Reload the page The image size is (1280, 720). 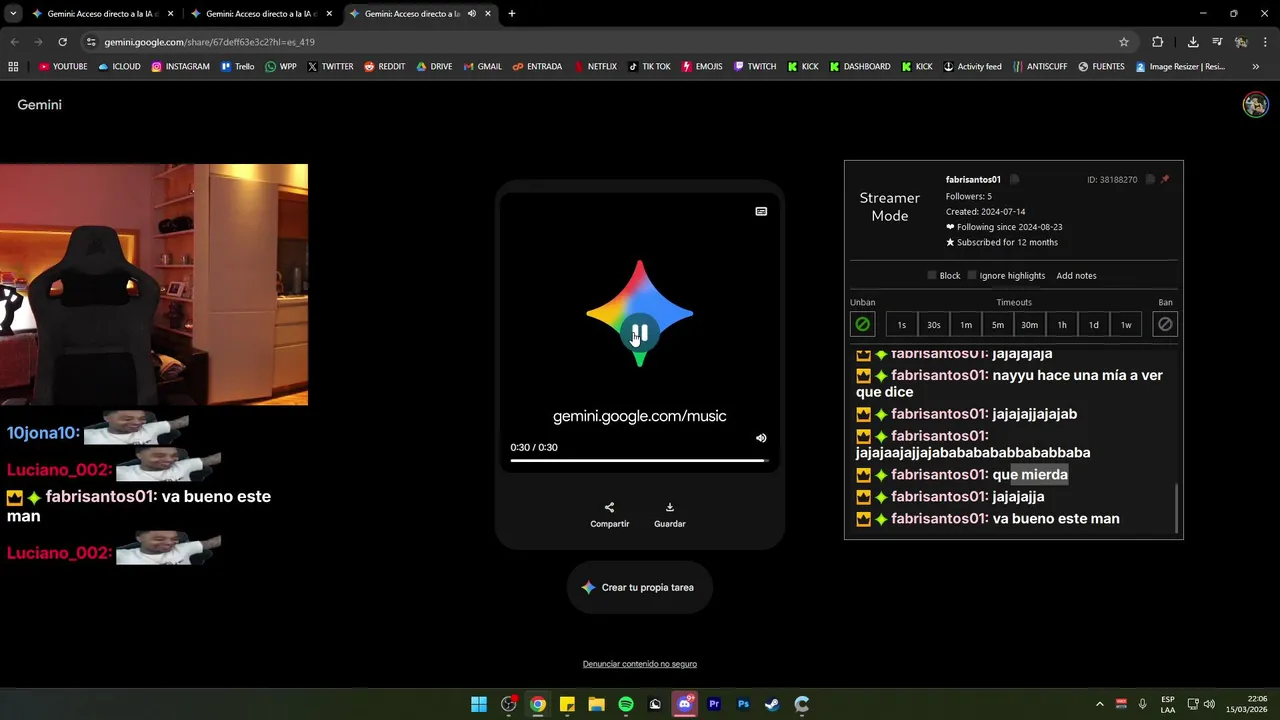coord(62,42)
